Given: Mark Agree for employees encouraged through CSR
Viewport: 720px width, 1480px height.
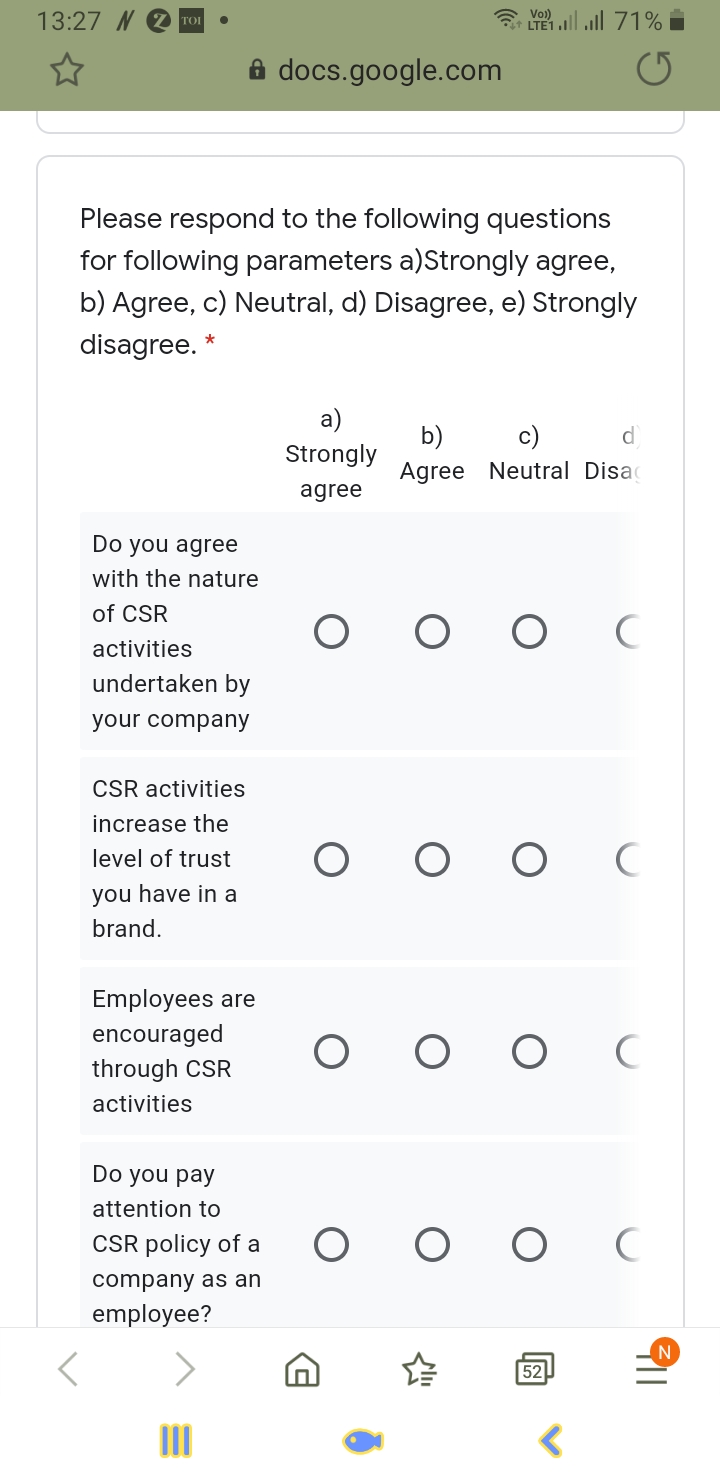Looking at the screenshot, I should [x=432, y=1051].
